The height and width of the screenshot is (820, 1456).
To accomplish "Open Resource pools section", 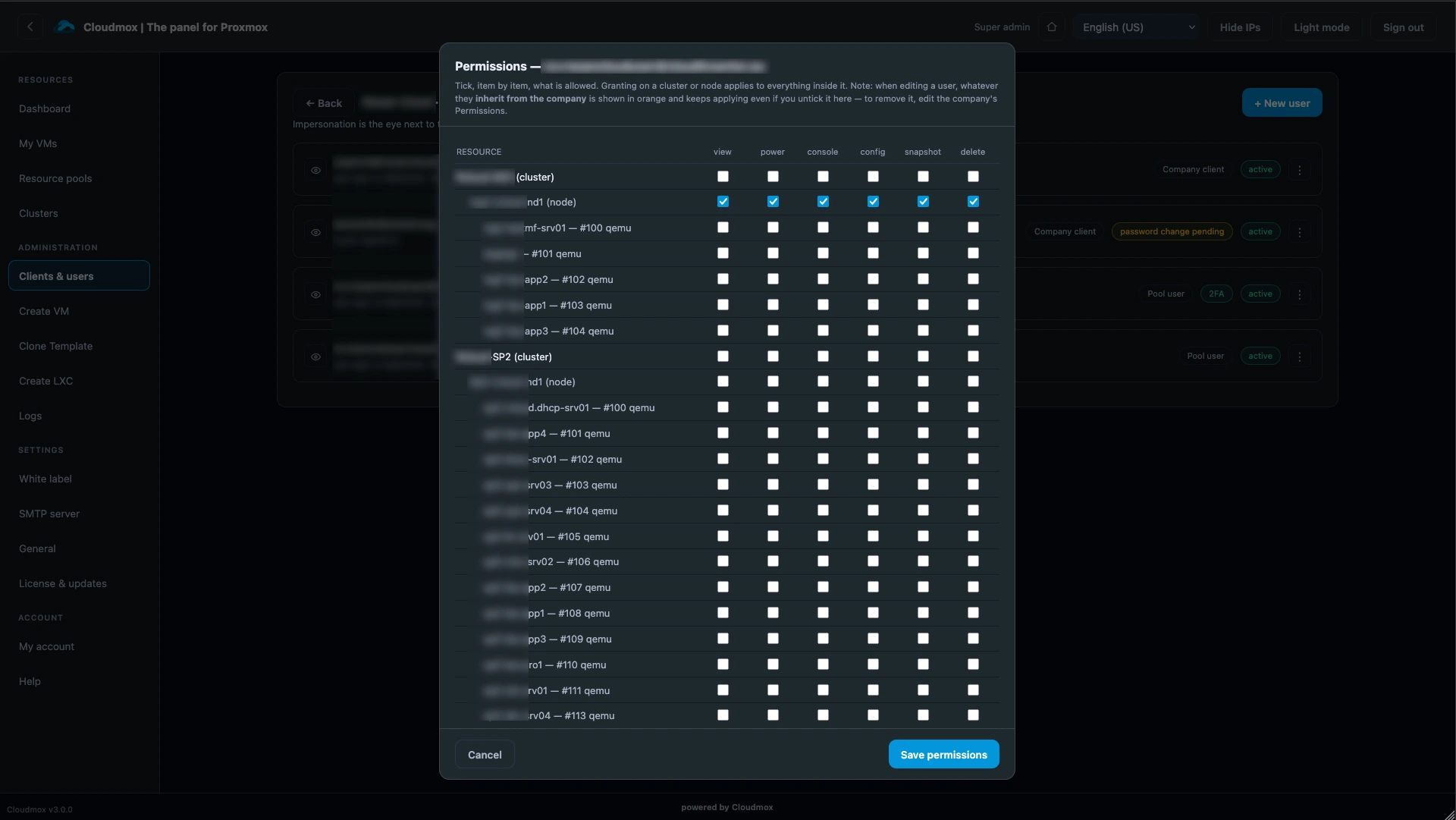I will 79,178.
